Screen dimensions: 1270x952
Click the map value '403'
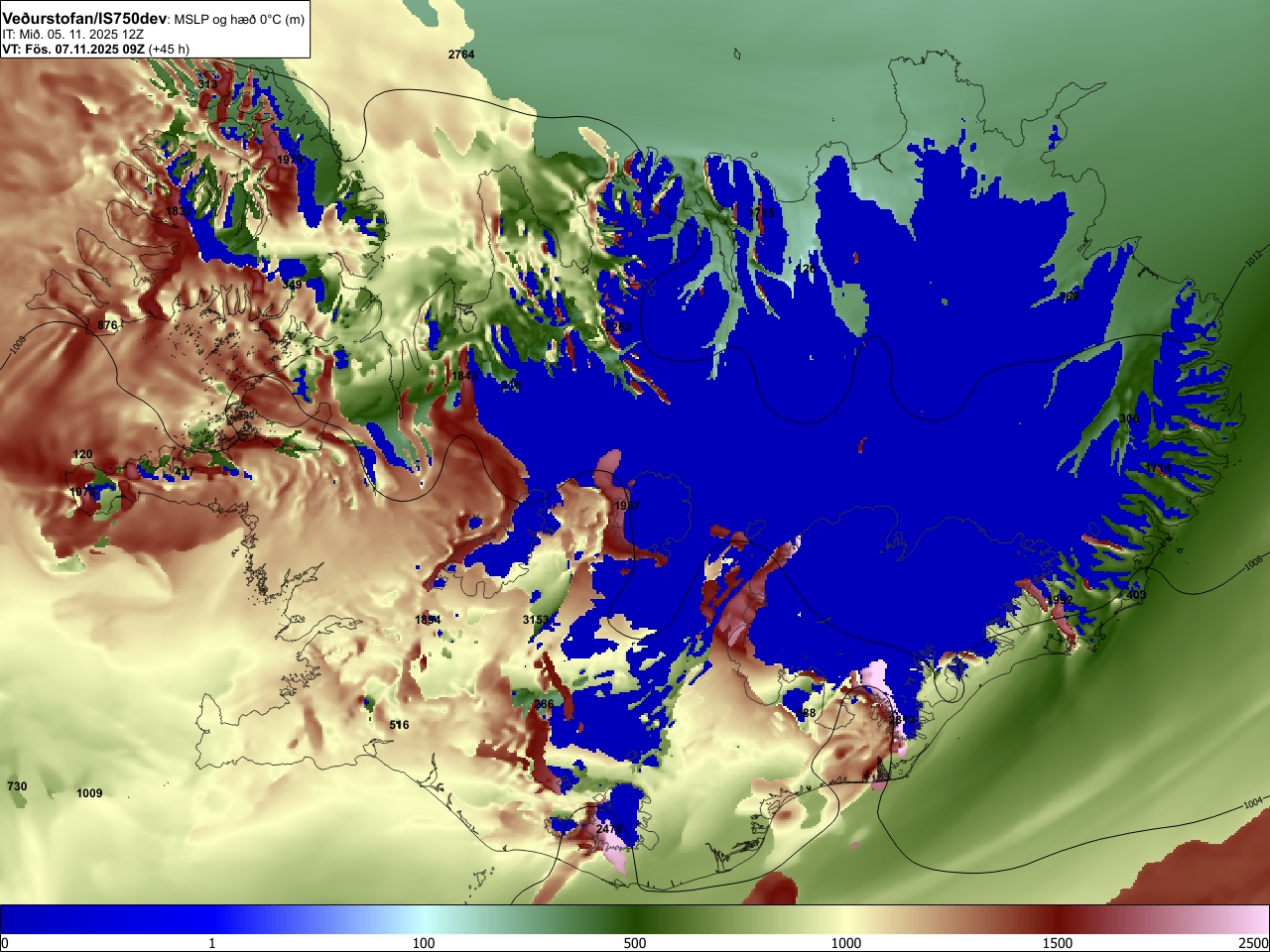pyautogui.click(x=1136, y=595)
